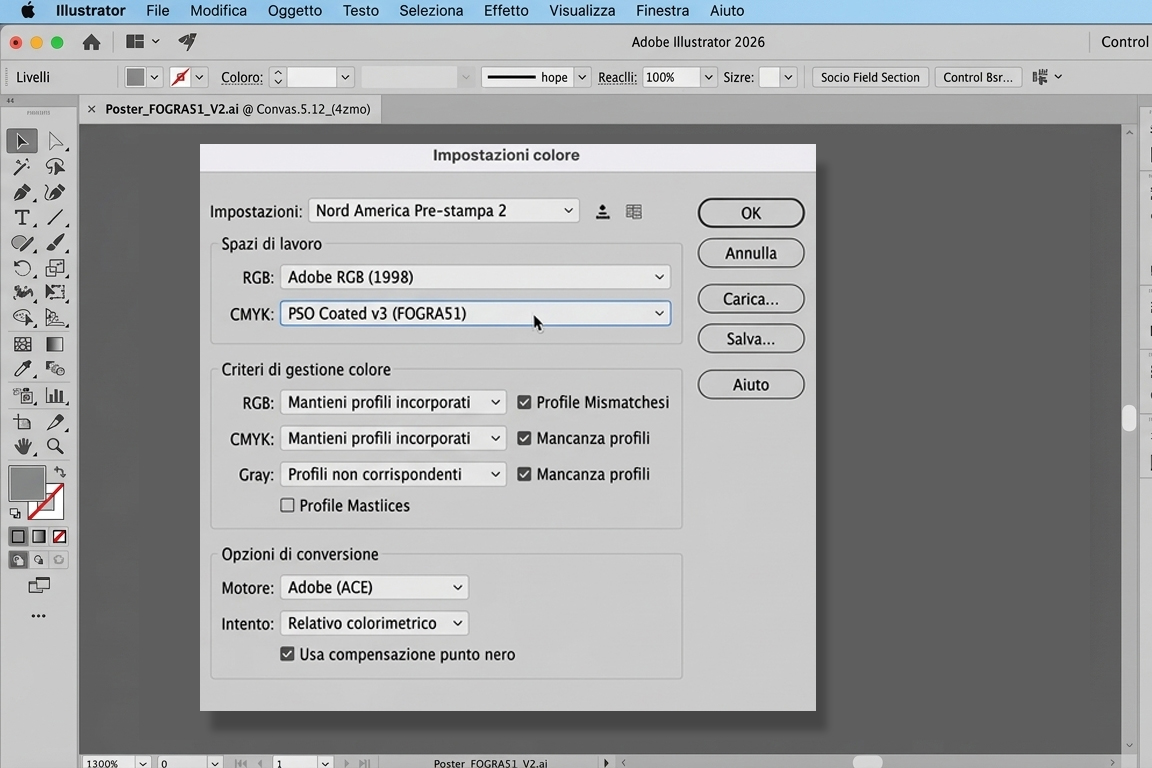The width and height of the screenshot is (1152, 768).
Task: Select the Scale tool
Action: pos(55,268)
